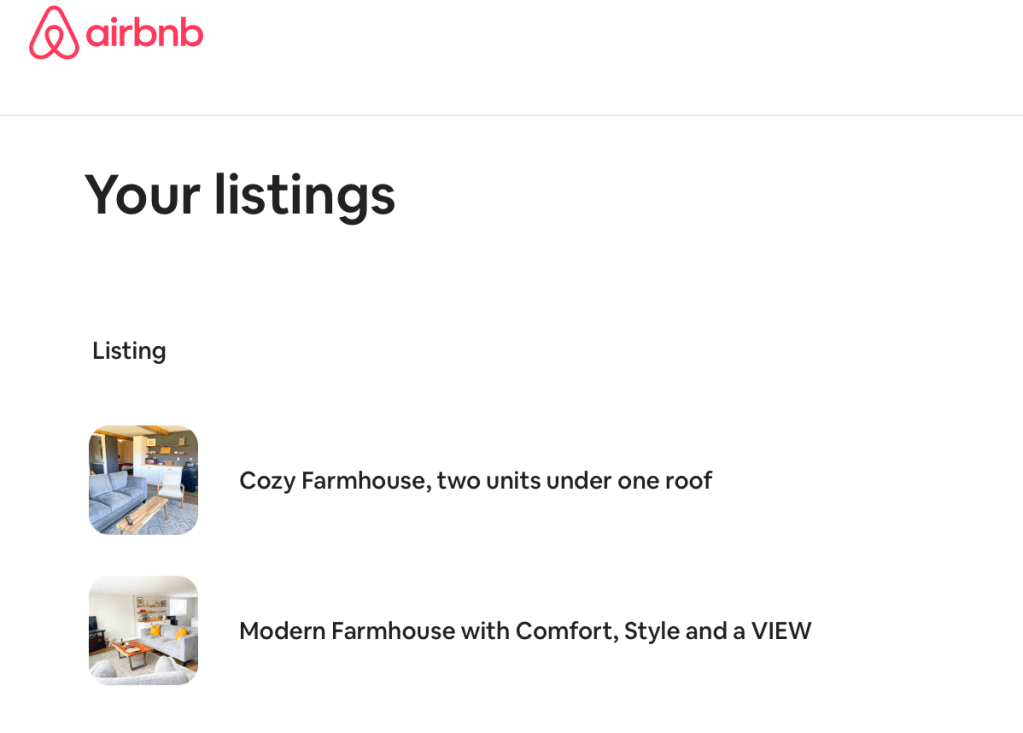Click the word 'VIEW' in second listing
Viewport: 1023px width, 733px height.
[x=781, y=631]
